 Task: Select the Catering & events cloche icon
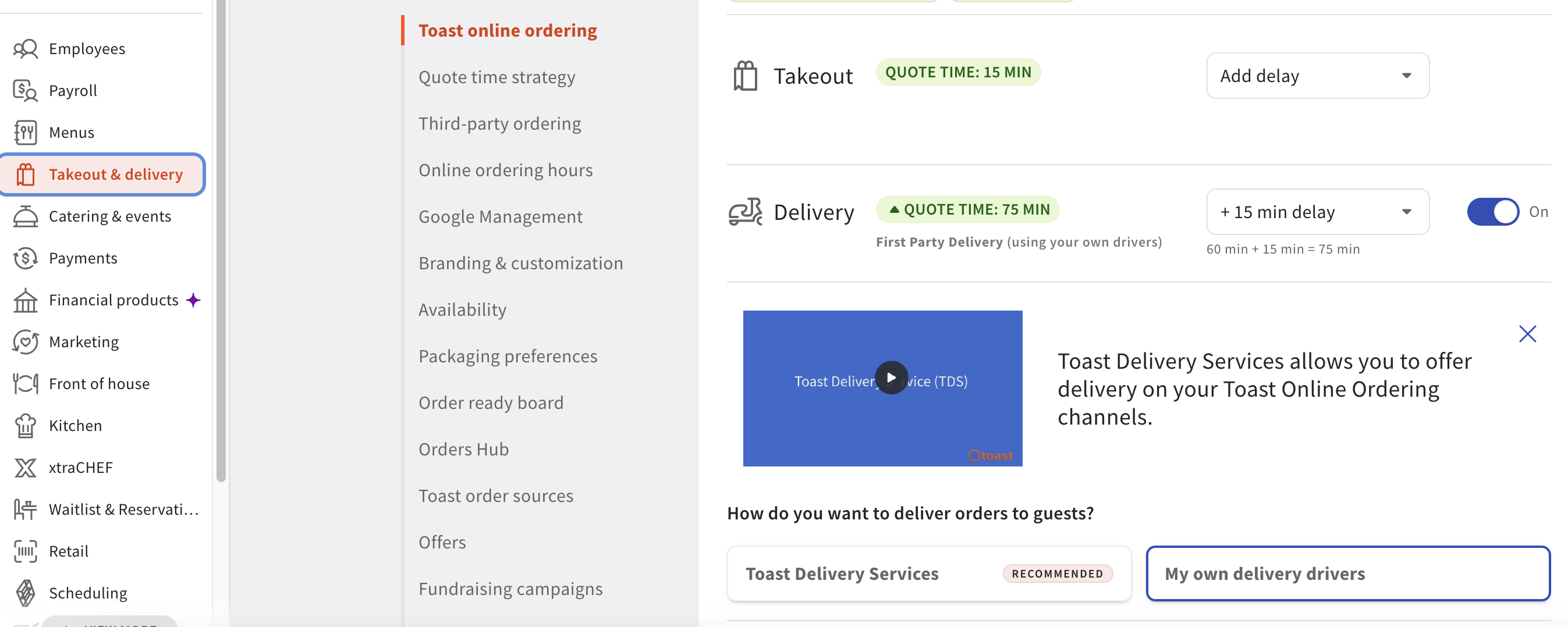[26, 216]
